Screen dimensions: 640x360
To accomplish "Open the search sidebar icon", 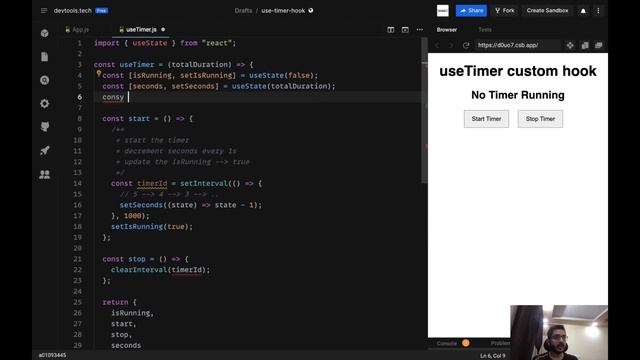I will click(44, 80).
